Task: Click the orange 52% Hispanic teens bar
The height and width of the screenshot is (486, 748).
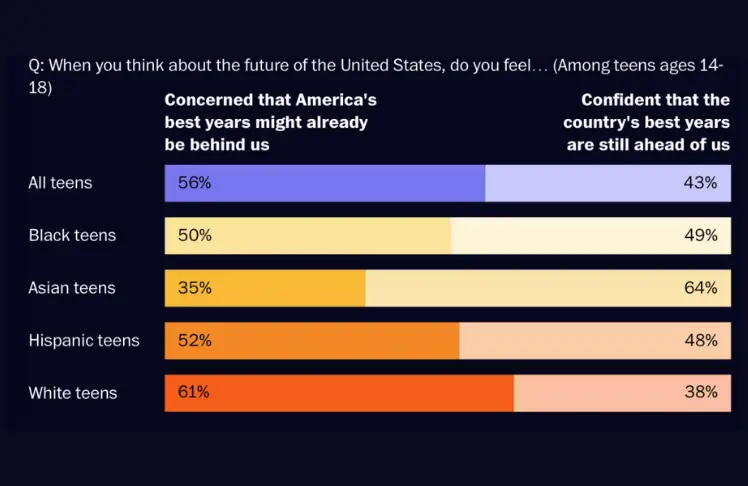Action: point(312,340)
